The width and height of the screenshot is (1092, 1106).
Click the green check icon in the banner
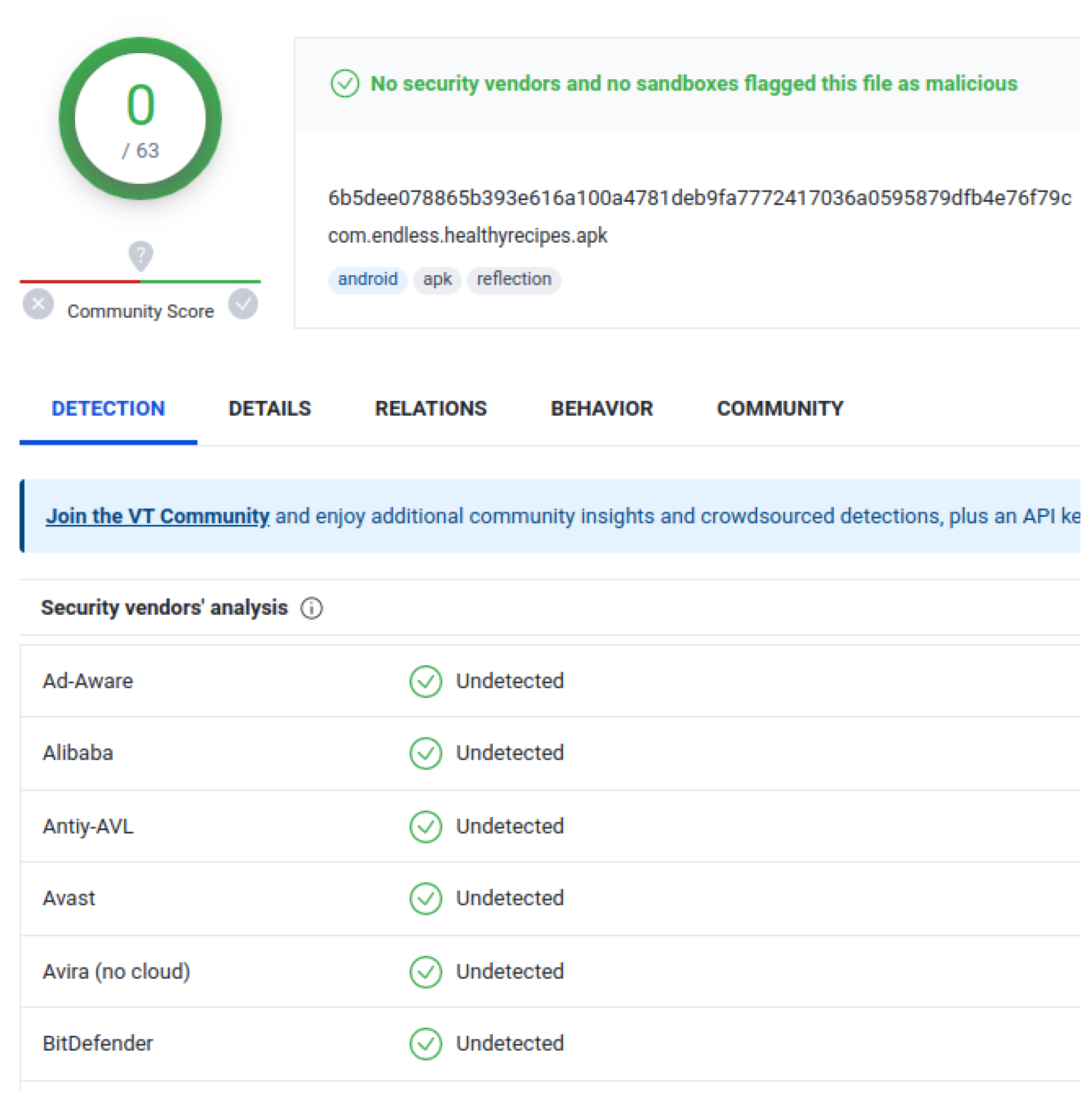pyautogui.click(x=344, y=84)
